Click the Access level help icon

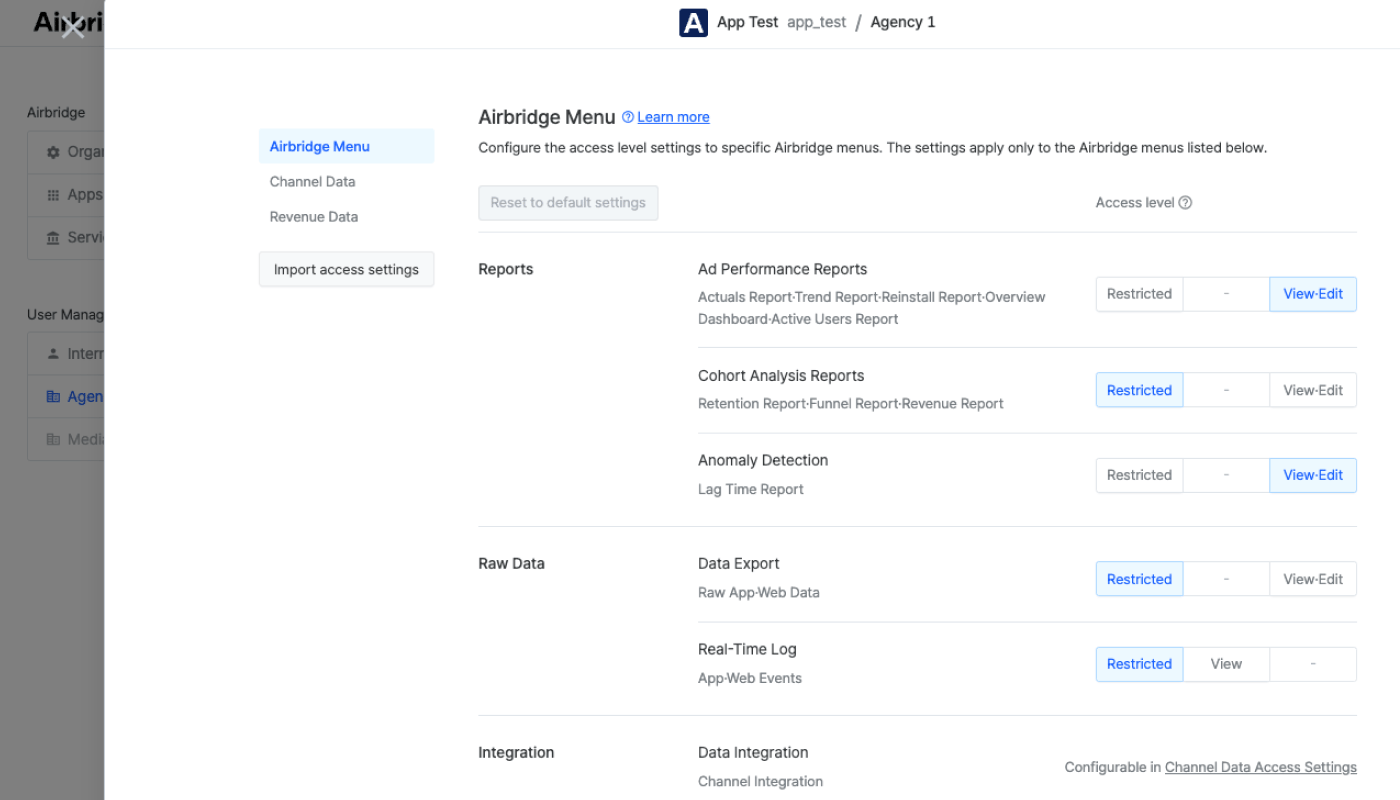pyautogui.click(x=1185, y=202)
